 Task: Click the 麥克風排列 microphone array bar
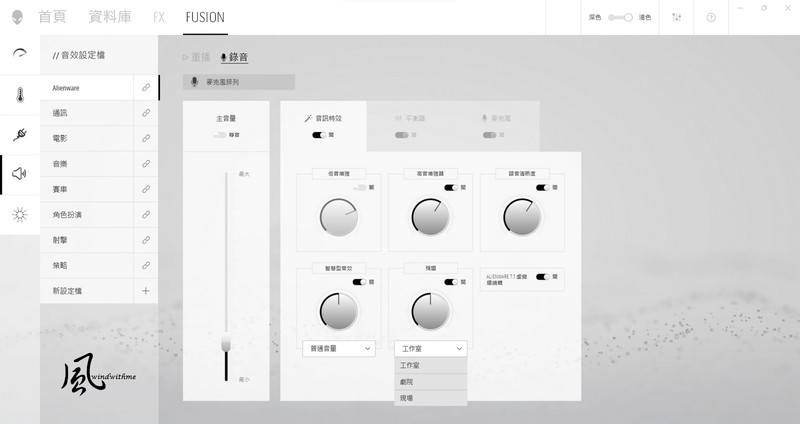[239, 82]
